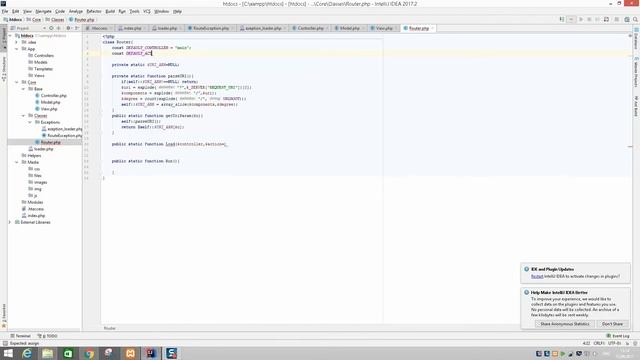Click Router.php in the navigation breadcrumb
The width and height of the screenshot is (640, 360).
point(84,20)
